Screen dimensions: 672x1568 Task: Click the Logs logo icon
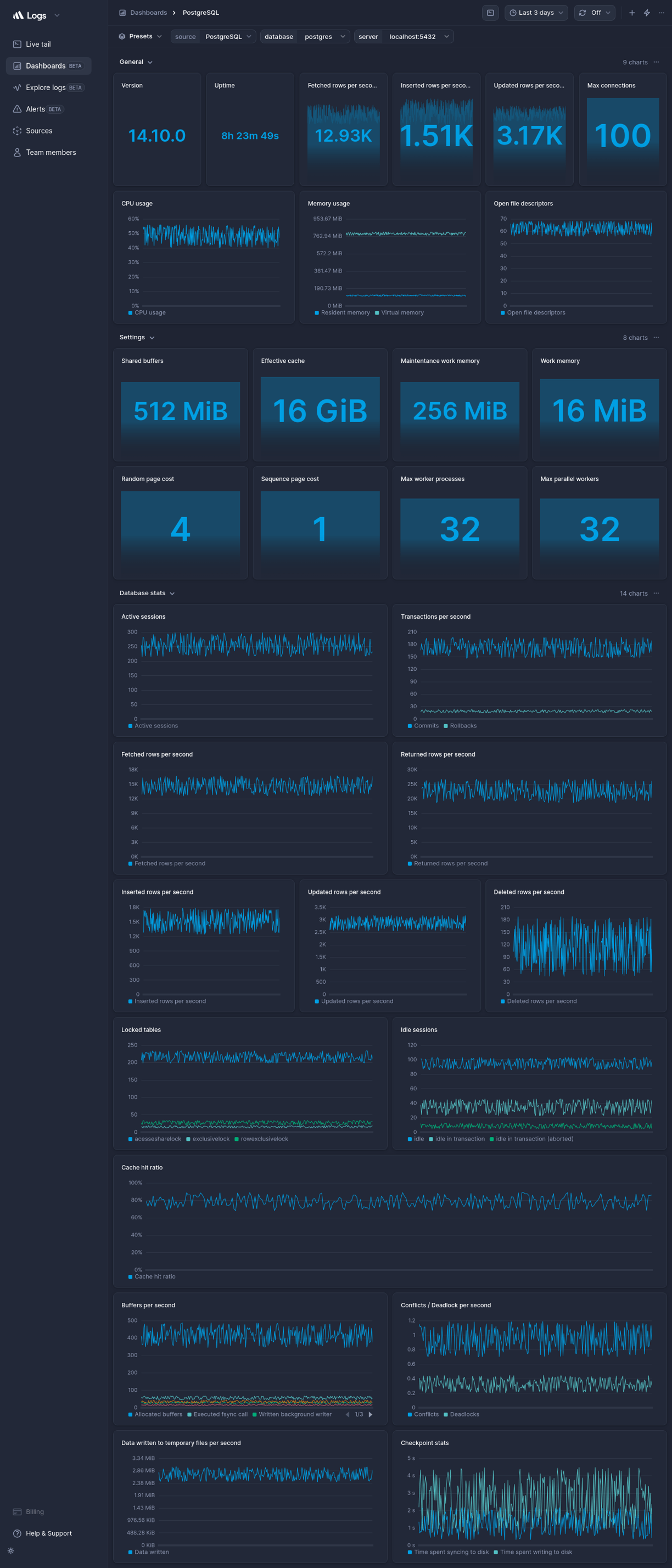18,15
